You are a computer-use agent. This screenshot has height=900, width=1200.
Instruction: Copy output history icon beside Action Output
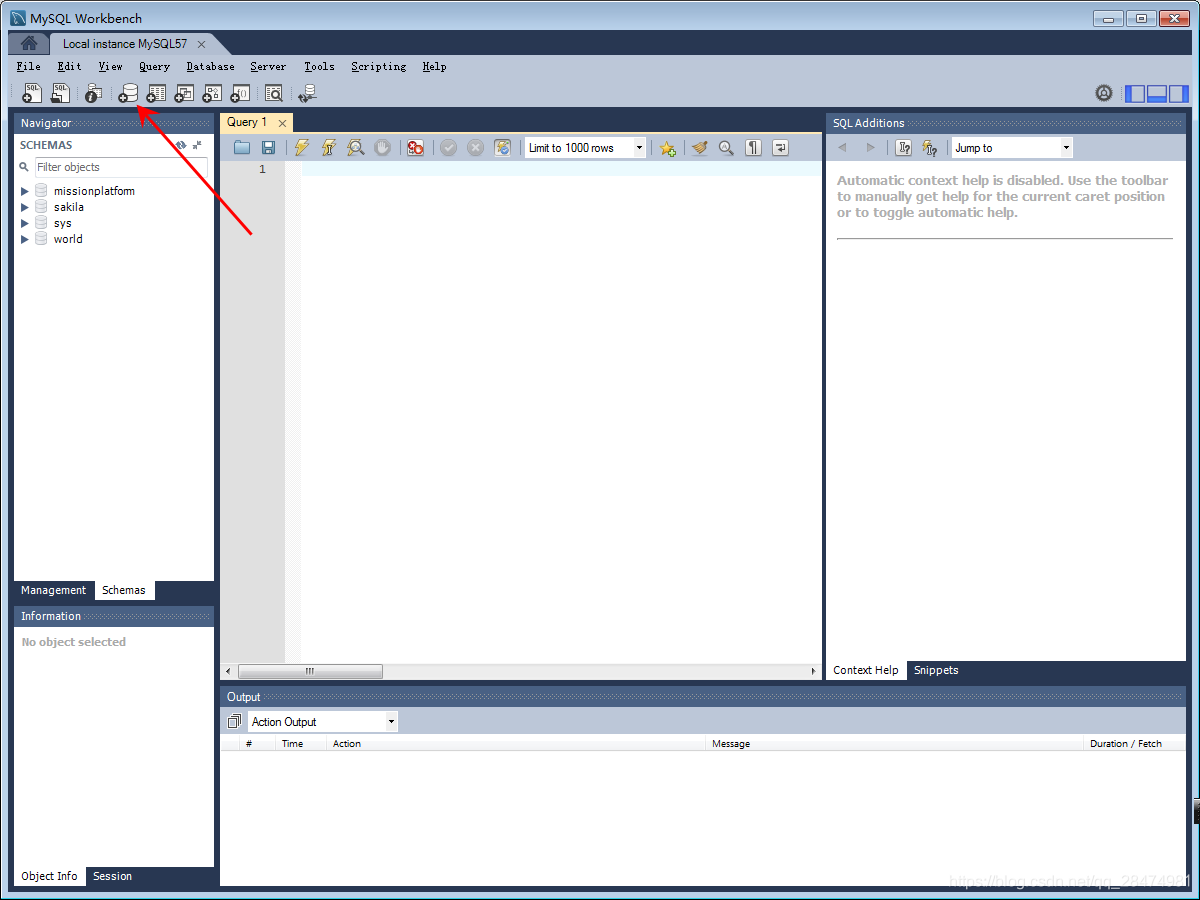pyautogui.click(x=234, y=721)
